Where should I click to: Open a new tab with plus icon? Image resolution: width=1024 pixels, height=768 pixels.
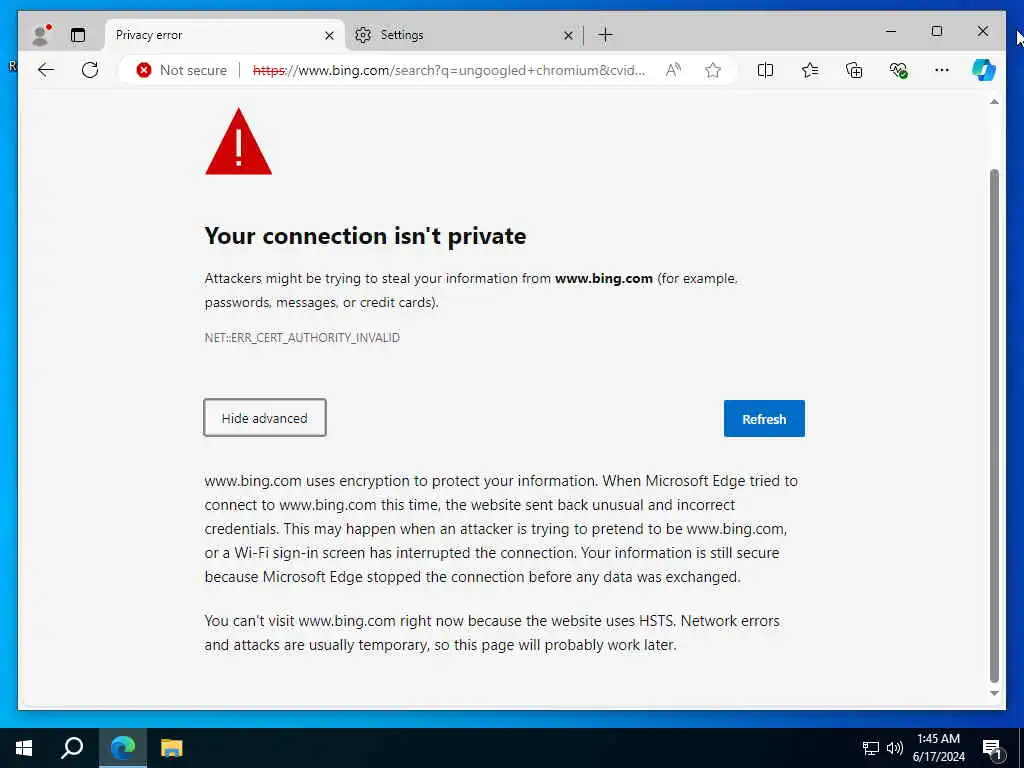click(605, 35)
